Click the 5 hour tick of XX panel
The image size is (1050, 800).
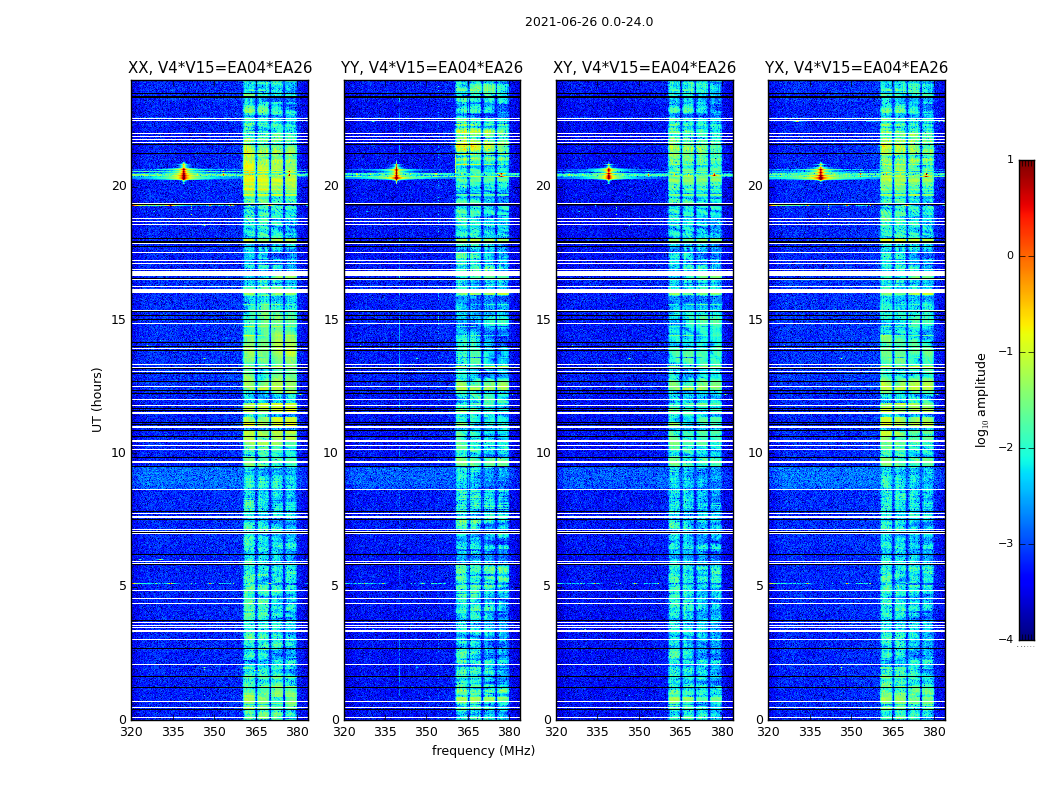(x=122, y=586)
